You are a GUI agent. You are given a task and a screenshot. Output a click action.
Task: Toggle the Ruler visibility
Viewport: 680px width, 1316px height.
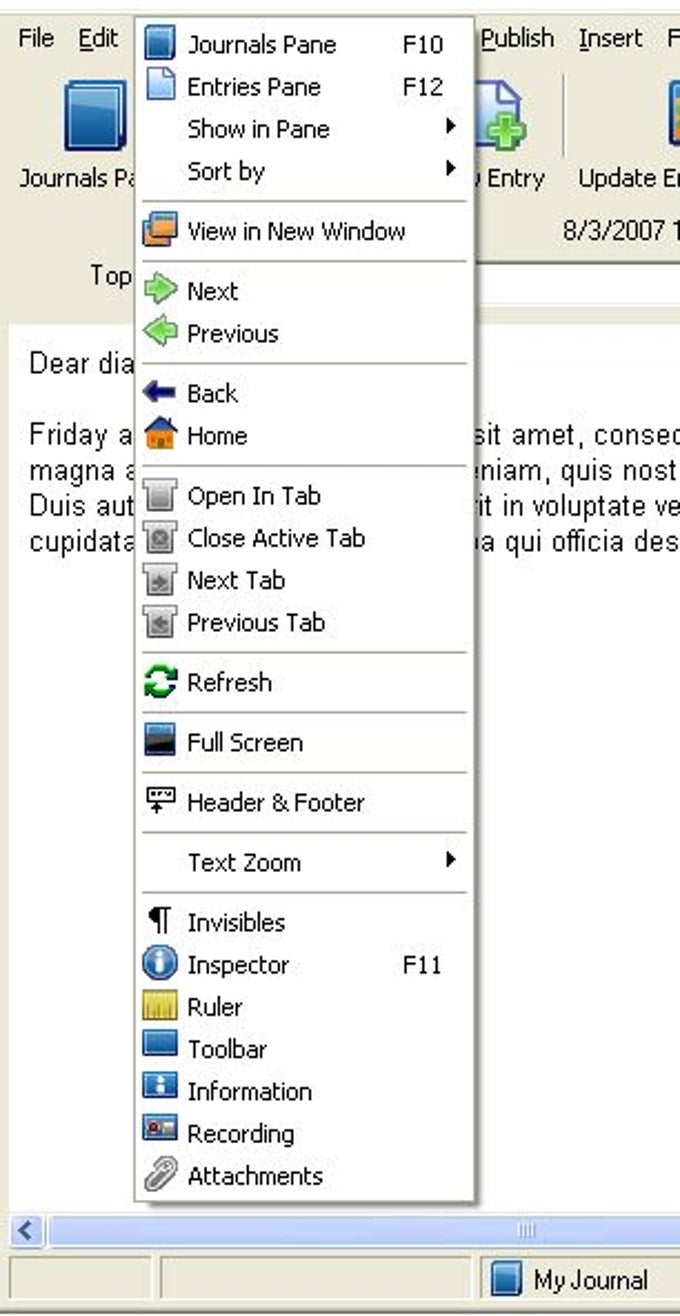coord(162,1006)
